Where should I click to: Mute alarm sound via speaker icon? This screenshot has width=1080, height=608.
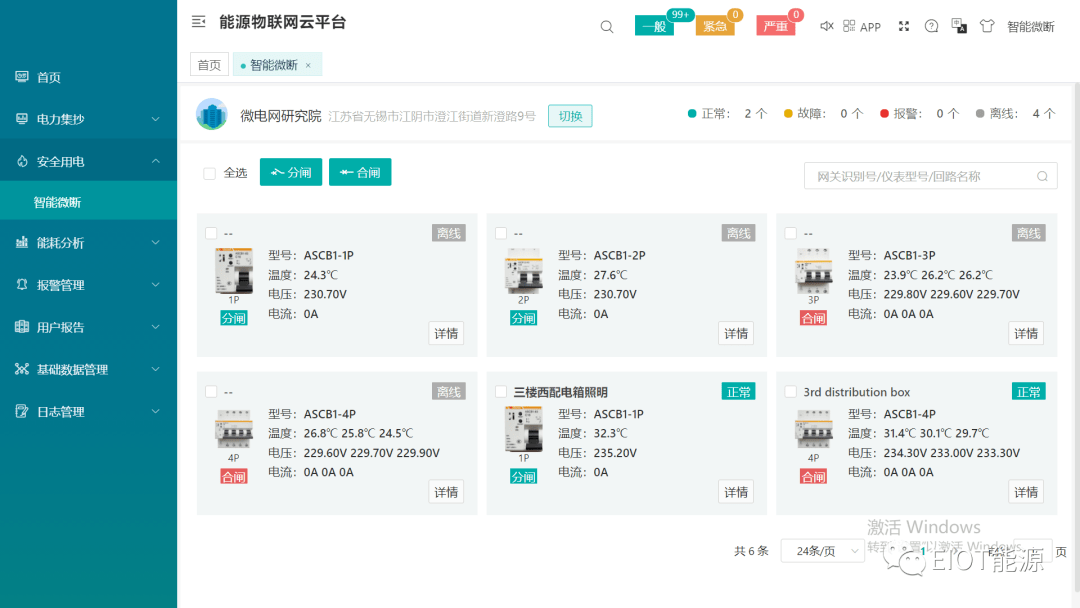coord(826,26)
